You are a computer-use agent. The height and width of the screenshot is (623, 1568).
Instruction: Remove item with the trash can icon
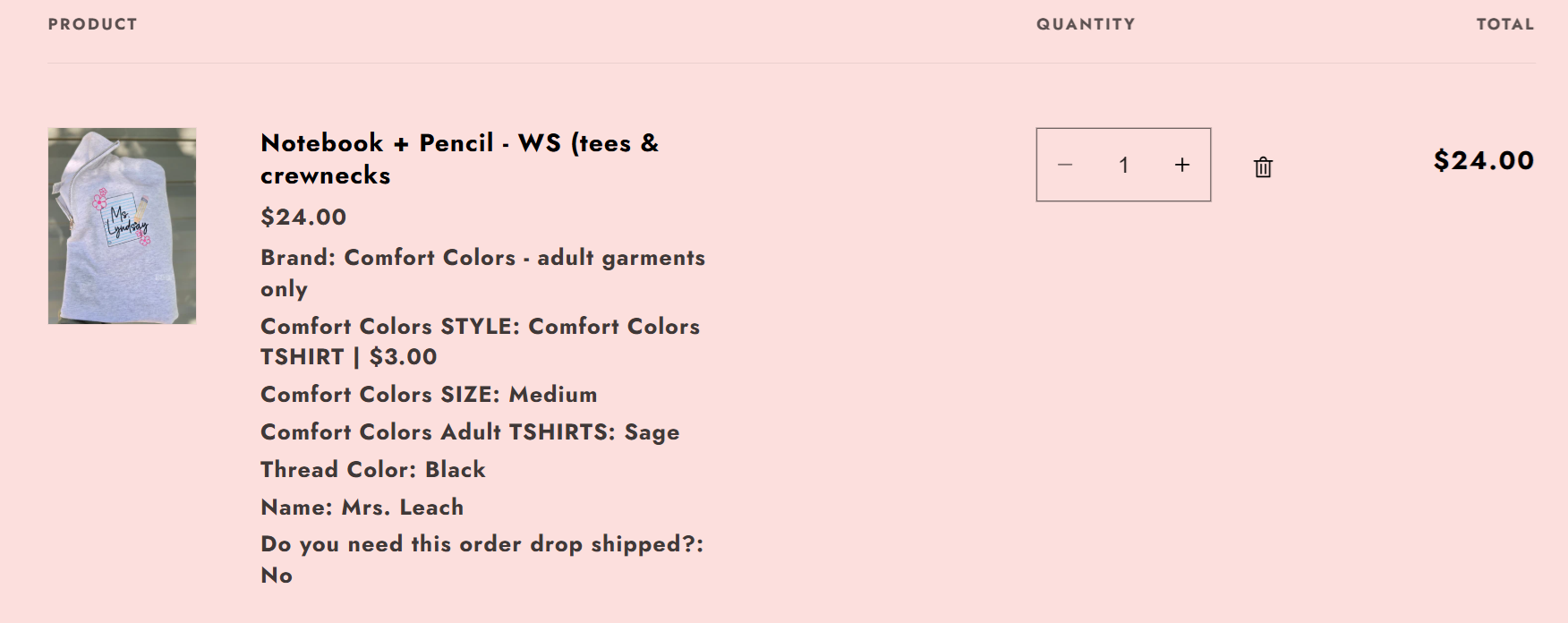(x=1263, y=166)
